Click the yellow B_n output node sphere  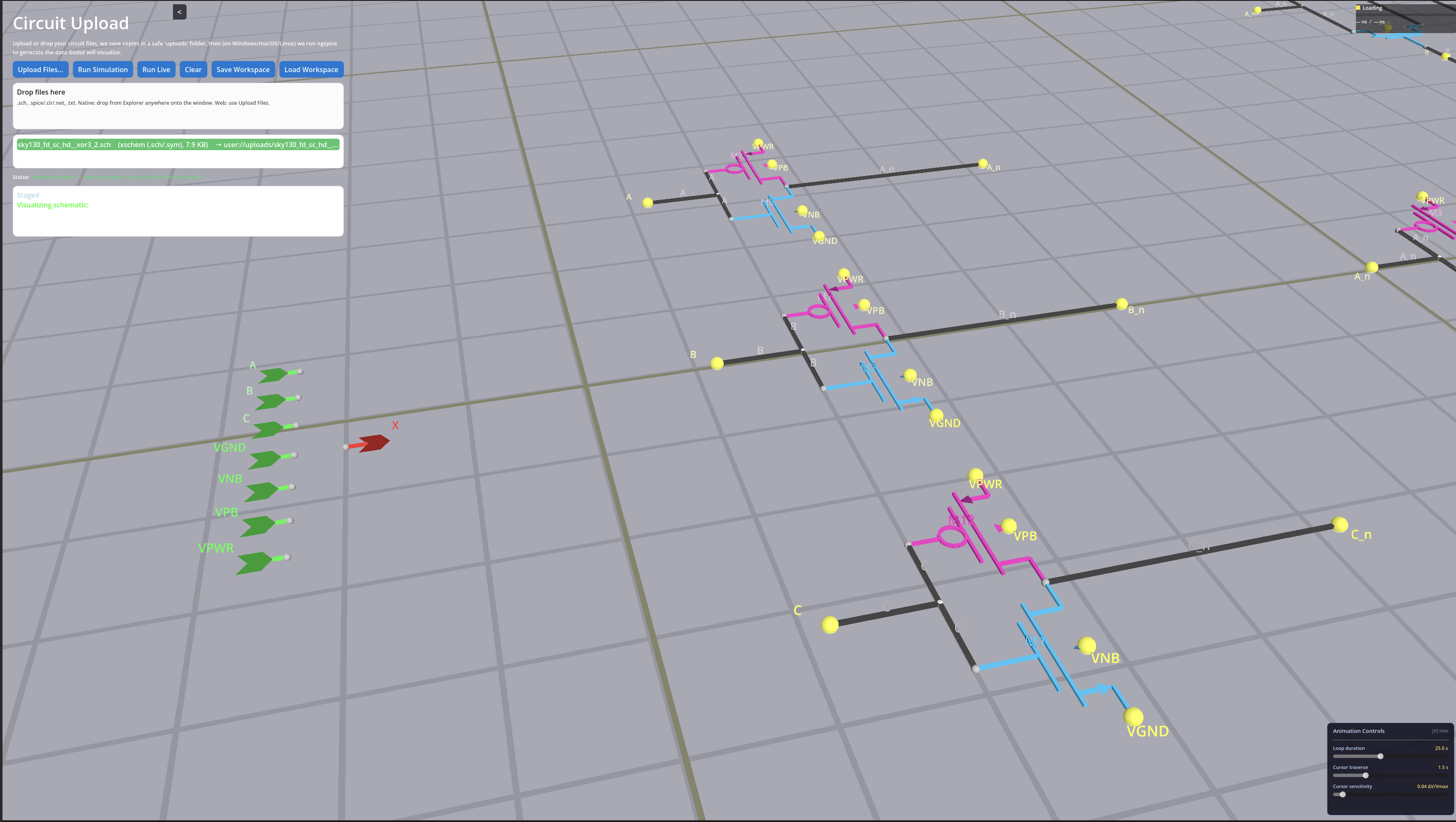(x=1121, y=304)
